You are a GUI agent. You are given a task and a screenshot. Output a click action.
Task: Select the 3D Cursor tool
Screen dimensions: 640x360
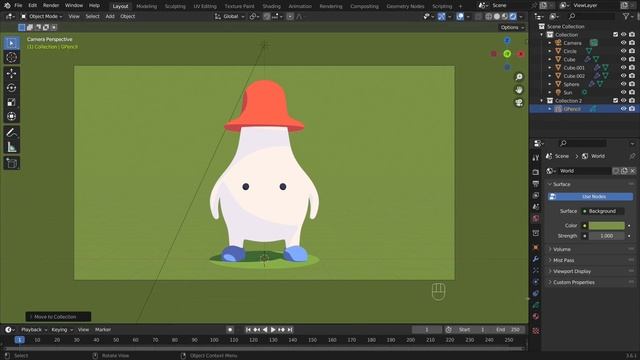click(11, 57)
